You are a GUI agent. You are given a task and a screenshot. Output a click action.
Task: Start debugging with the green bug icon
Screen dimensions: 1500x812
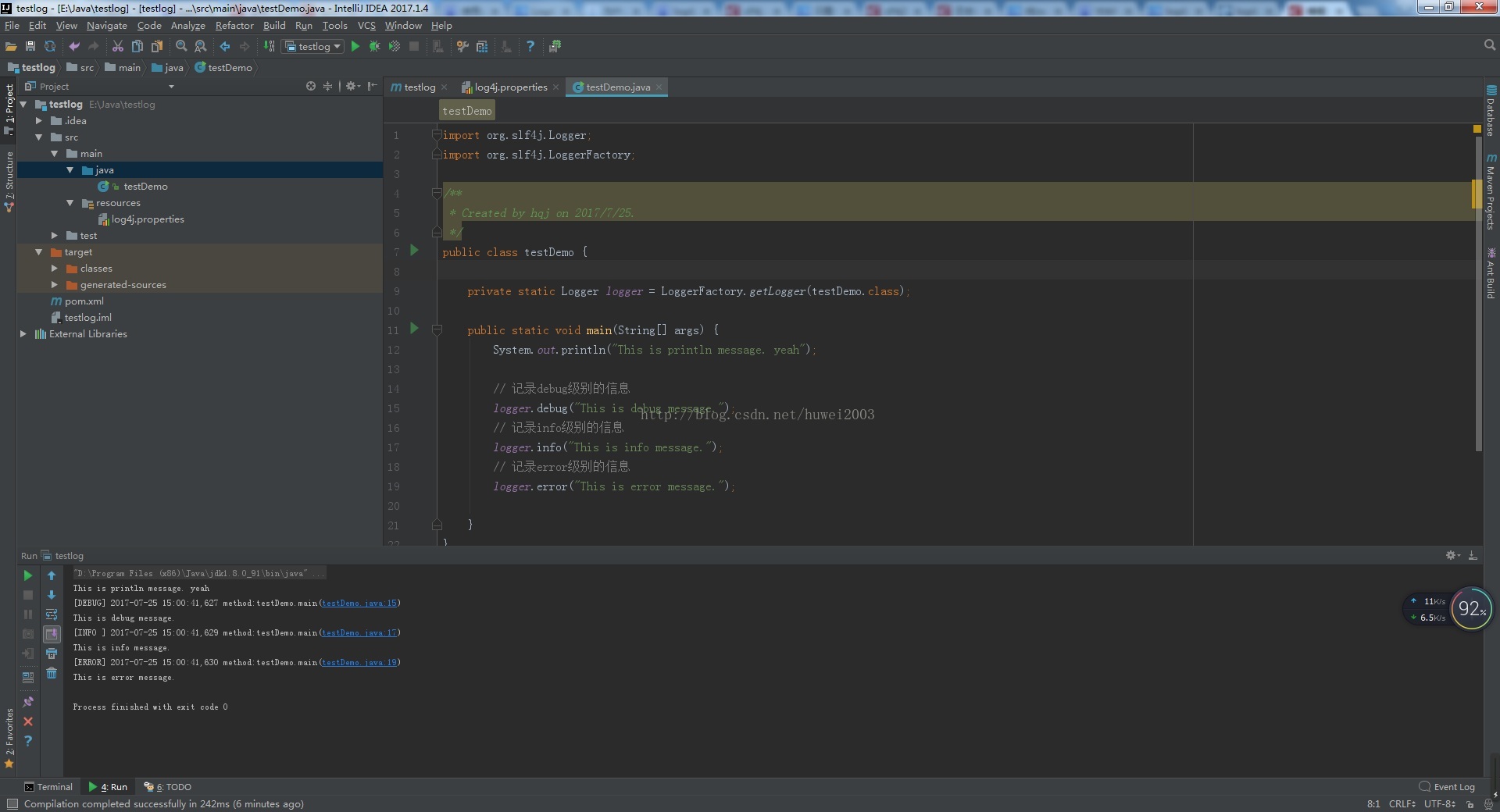tap(375, 47)
